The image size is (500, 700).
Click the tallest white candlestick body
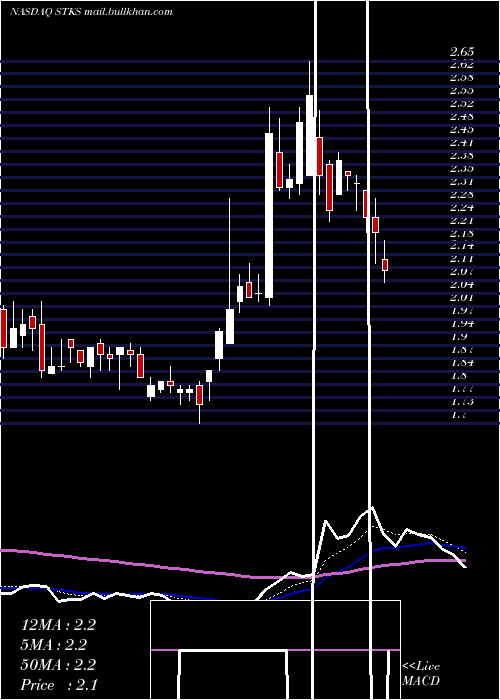click(269, 215)
